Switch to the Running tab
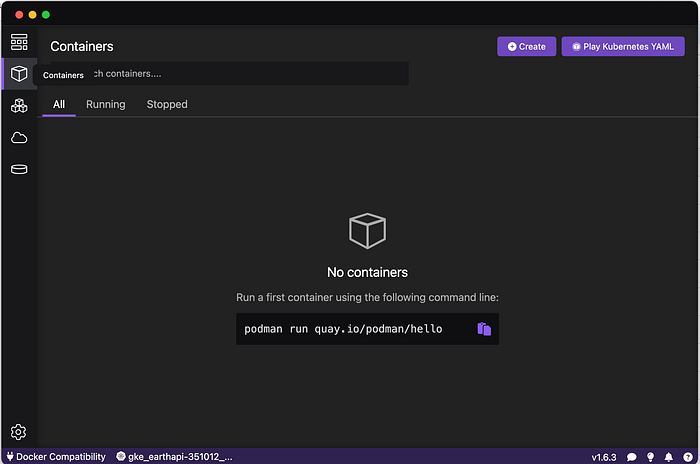The image size is (700, 464). coord(106,105)
